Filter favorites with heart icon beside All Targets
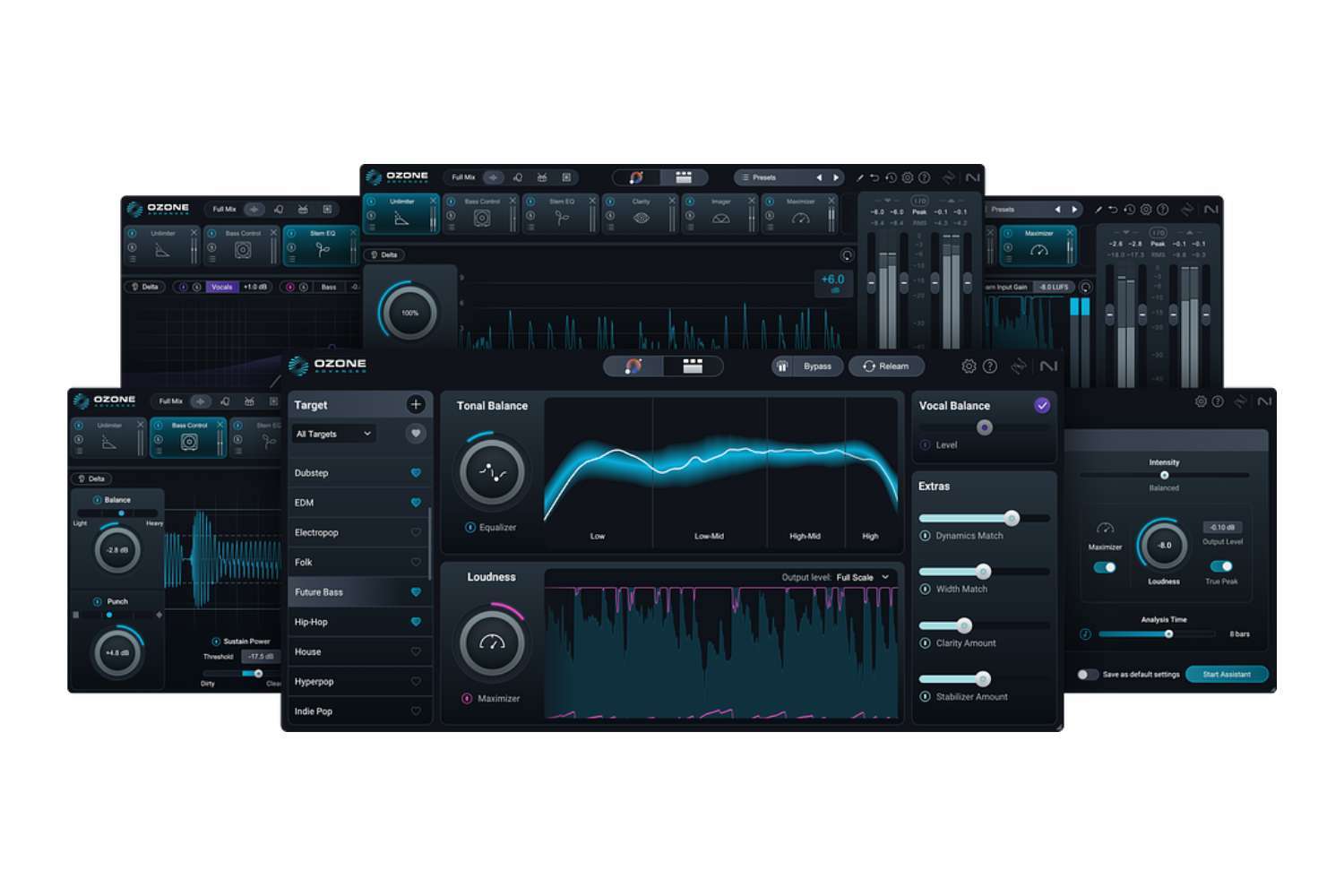The width and height of the screenshot is (1344, 896). [416, 434]
